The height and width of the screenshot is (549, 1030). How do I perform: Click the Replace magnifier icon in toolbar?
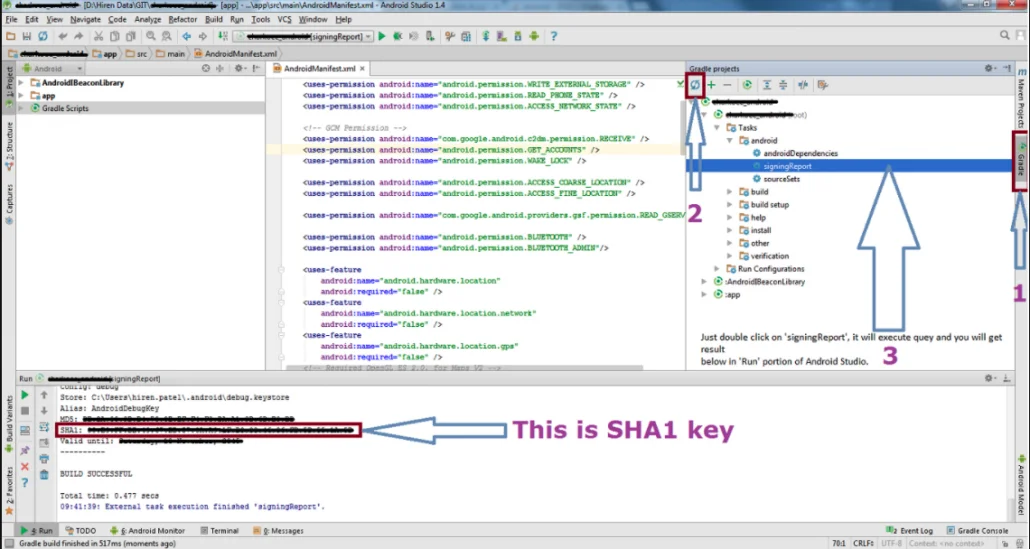pyautogui.click(x=166, y=36)
